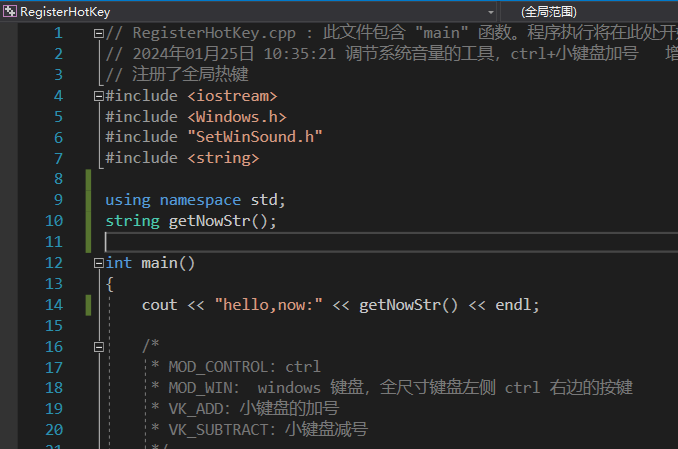
Task: Click line number 14 in the gutter
Action: tap(54, 305)
